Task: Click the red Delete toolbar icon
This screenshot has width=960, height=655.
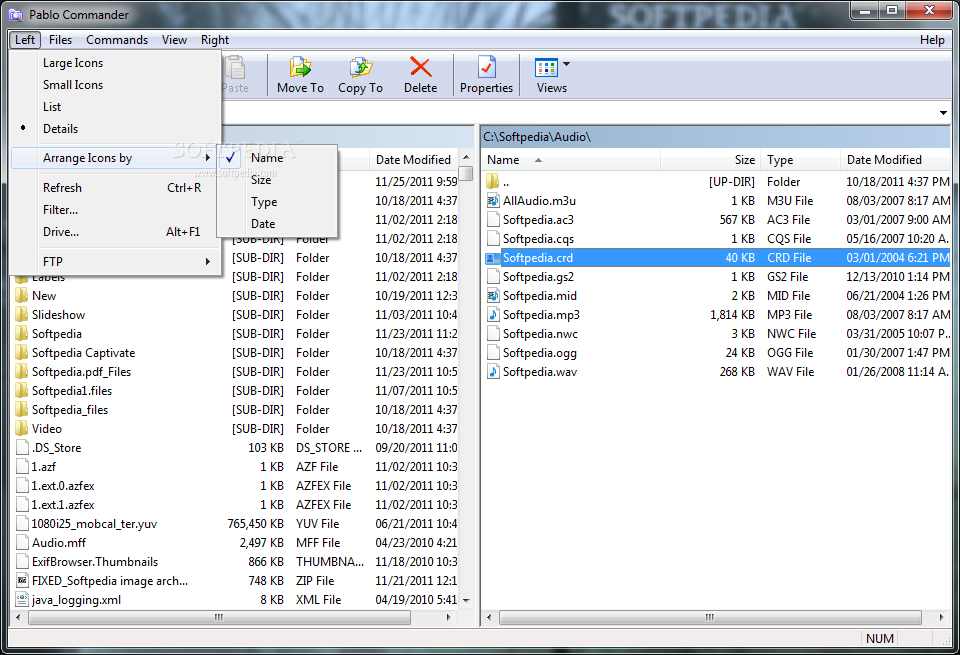Action: tap(420, 67)
